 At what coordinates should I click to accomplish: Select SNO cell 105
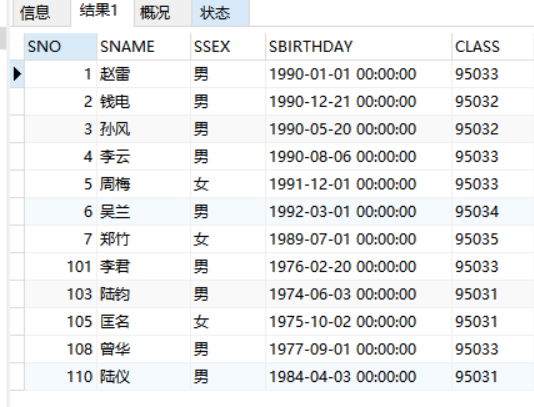coord(61,322)
